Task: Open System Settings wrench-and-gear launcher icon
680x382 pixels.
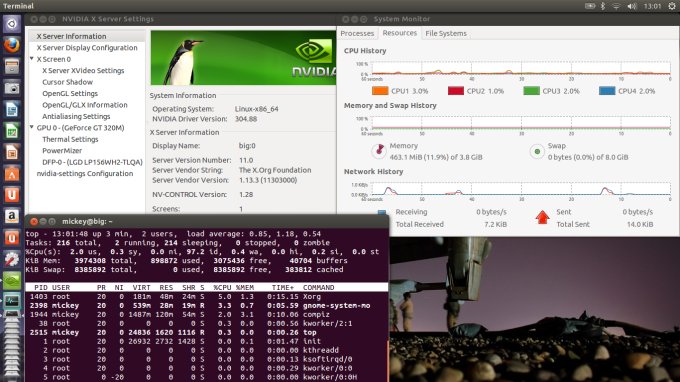Action: coord(12,259)
